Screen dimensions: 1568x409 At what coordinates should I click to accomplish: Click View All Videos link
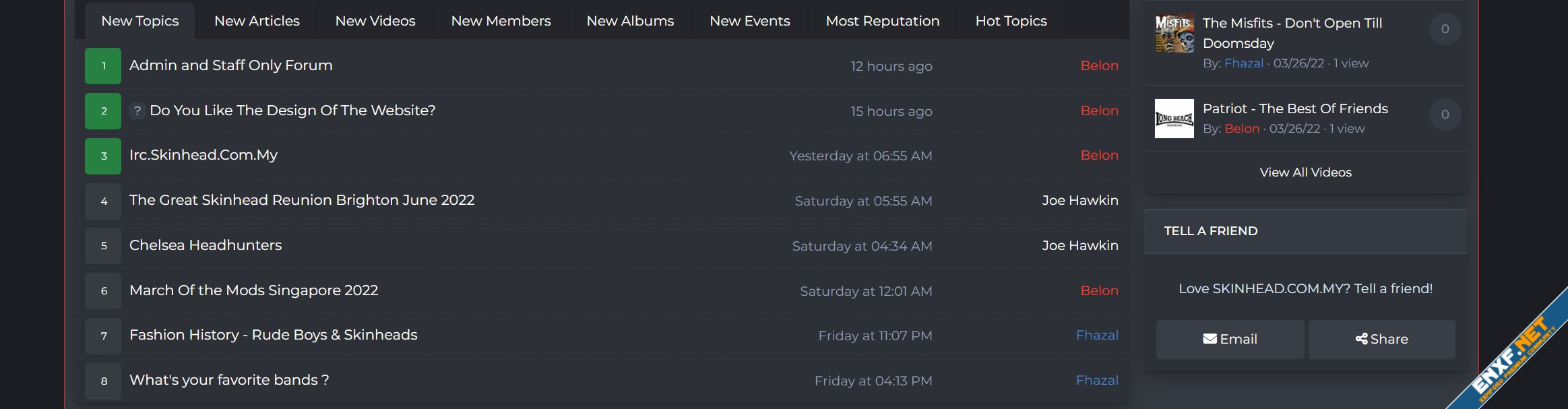click(x=1305, y=172)
